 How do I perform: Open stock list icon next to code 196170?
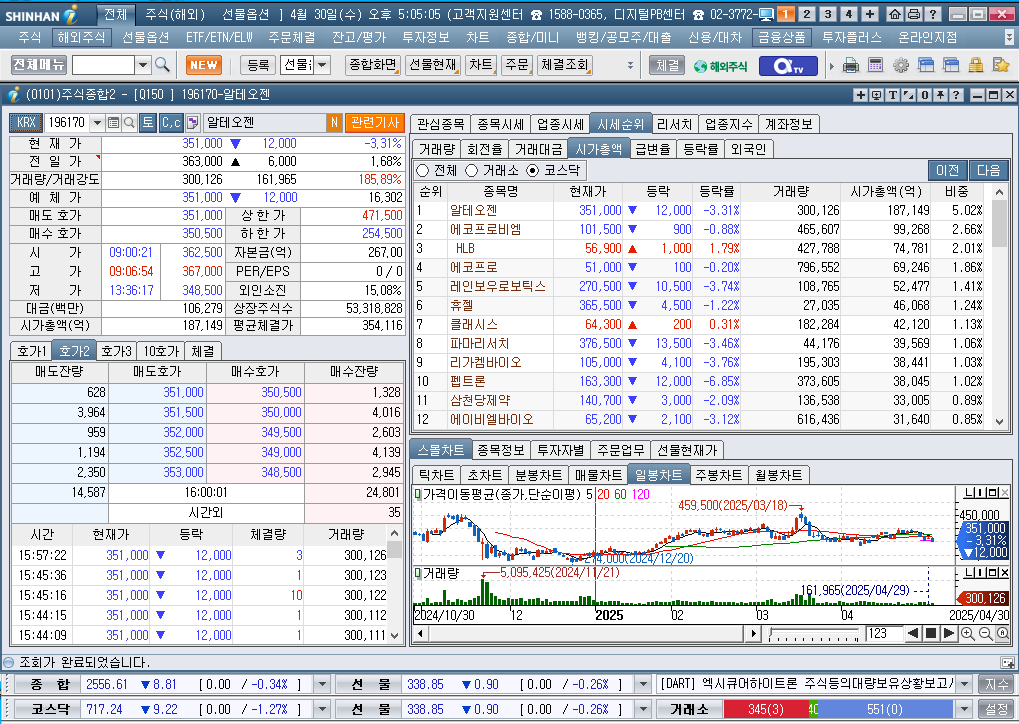coord(114,122)
